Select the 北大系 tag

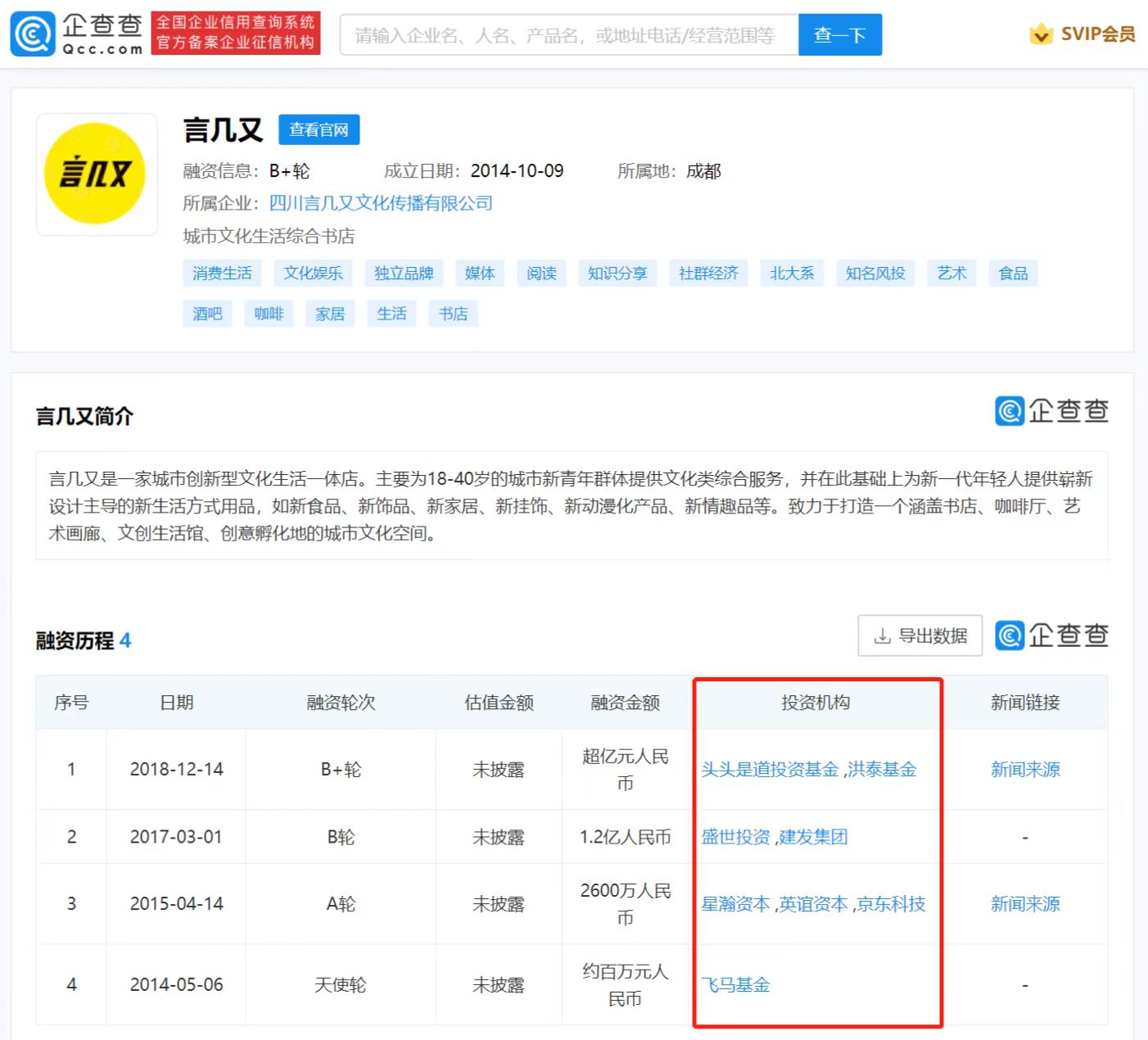click(792, 274)
